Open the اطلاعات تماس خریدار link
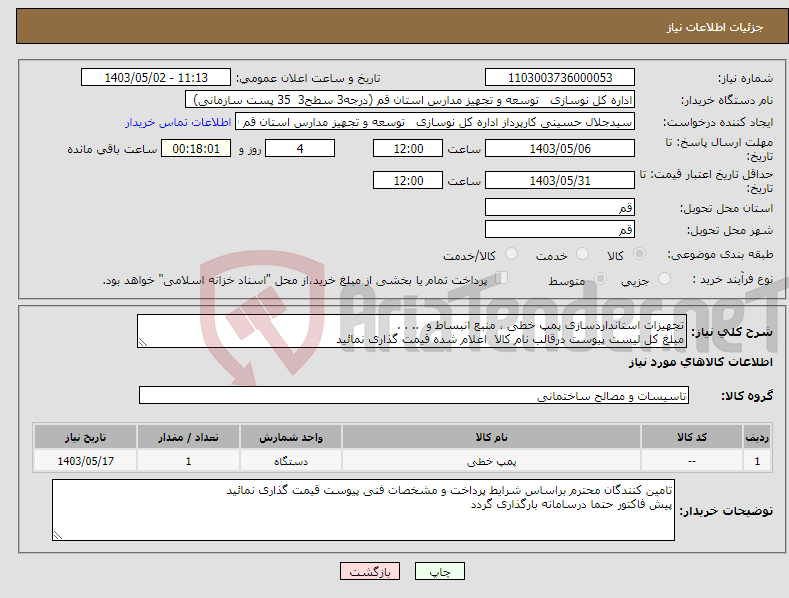The height and width of the screenshot is (598, 789). [178, 122]
